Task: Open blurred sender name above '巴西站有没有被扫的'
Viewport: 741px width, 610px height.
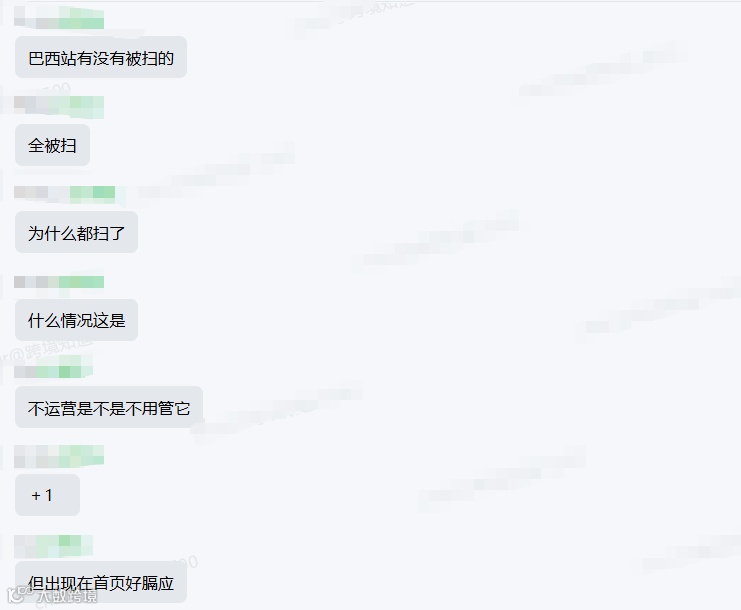Action: tap(59, 18)
